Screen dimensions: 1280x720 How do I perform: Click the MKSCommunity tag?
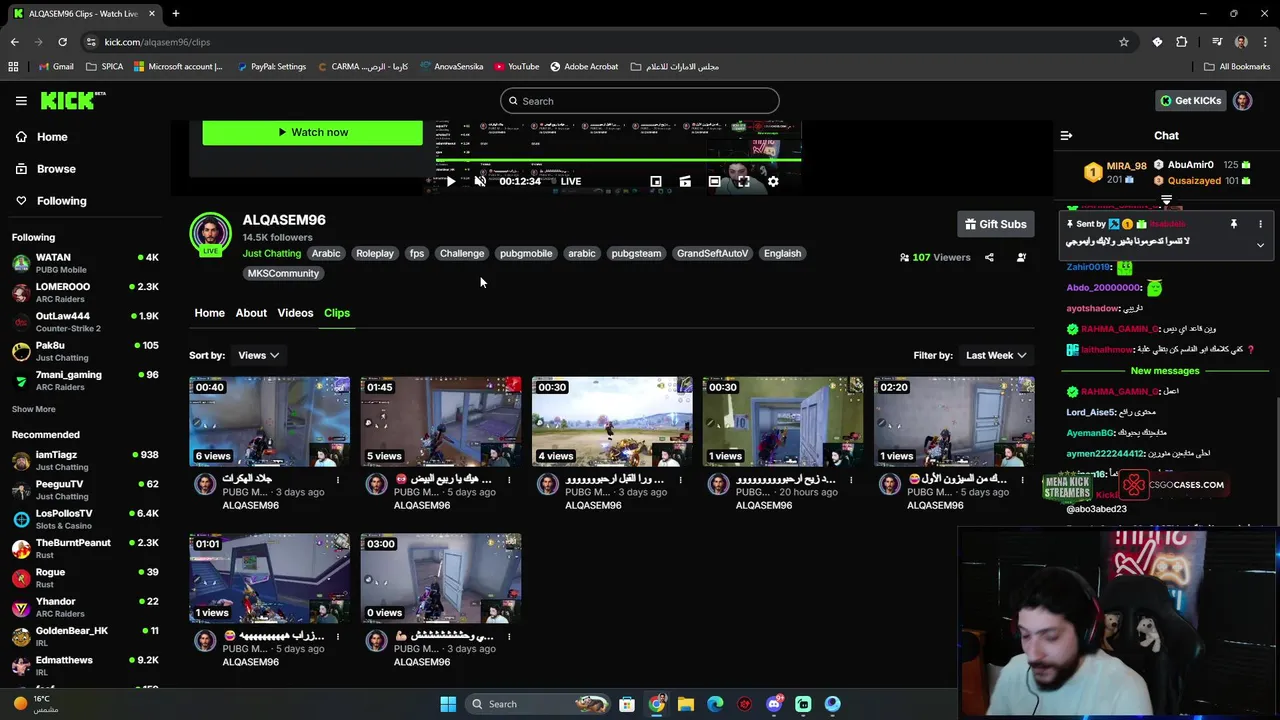(x=283, y=273)
